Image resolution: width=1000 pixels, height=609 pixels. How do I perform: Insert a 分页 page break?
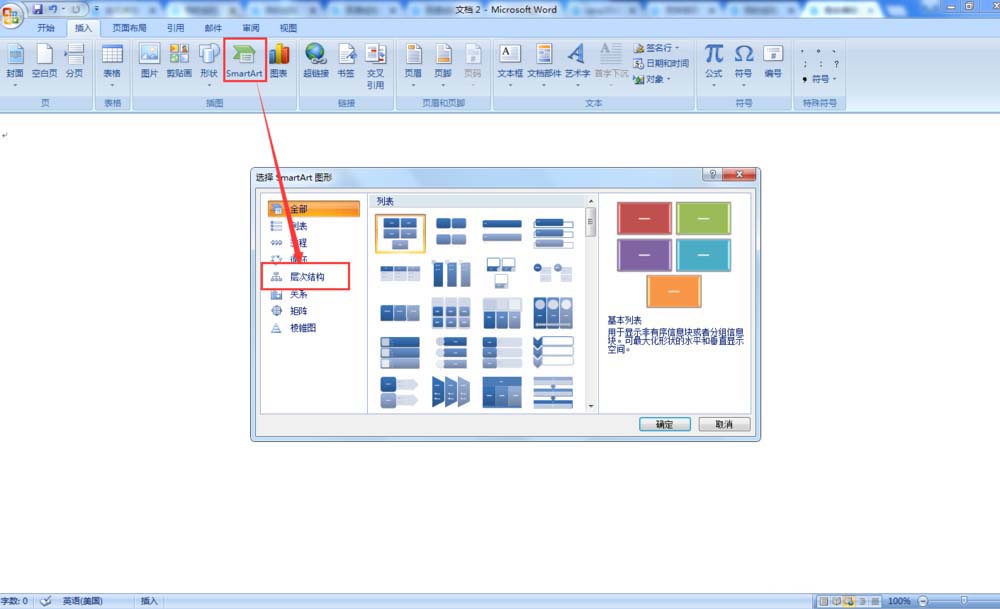pos(75,62)
